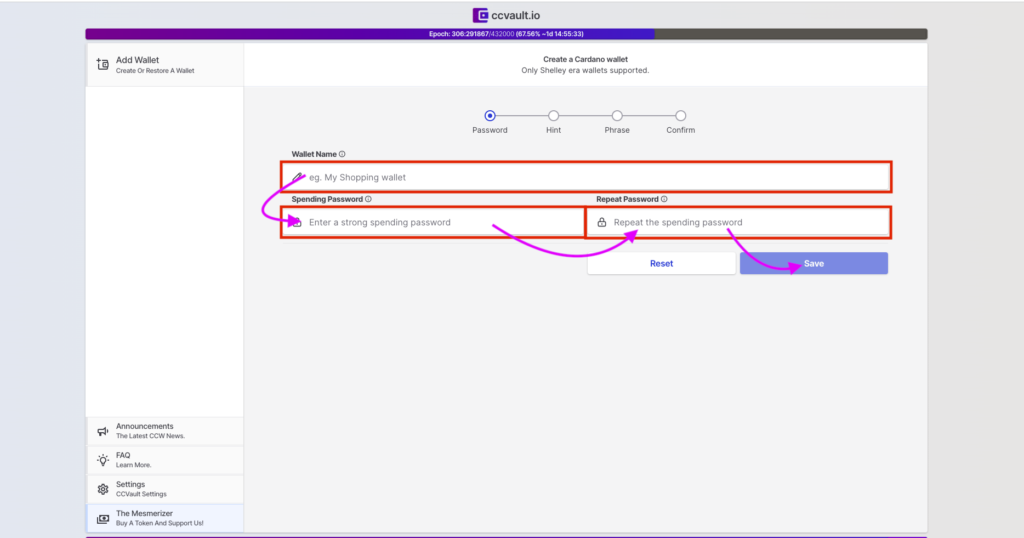
Task: Click the Epoch progress bar
Action: pyautogui.click(x=506, y=34)
